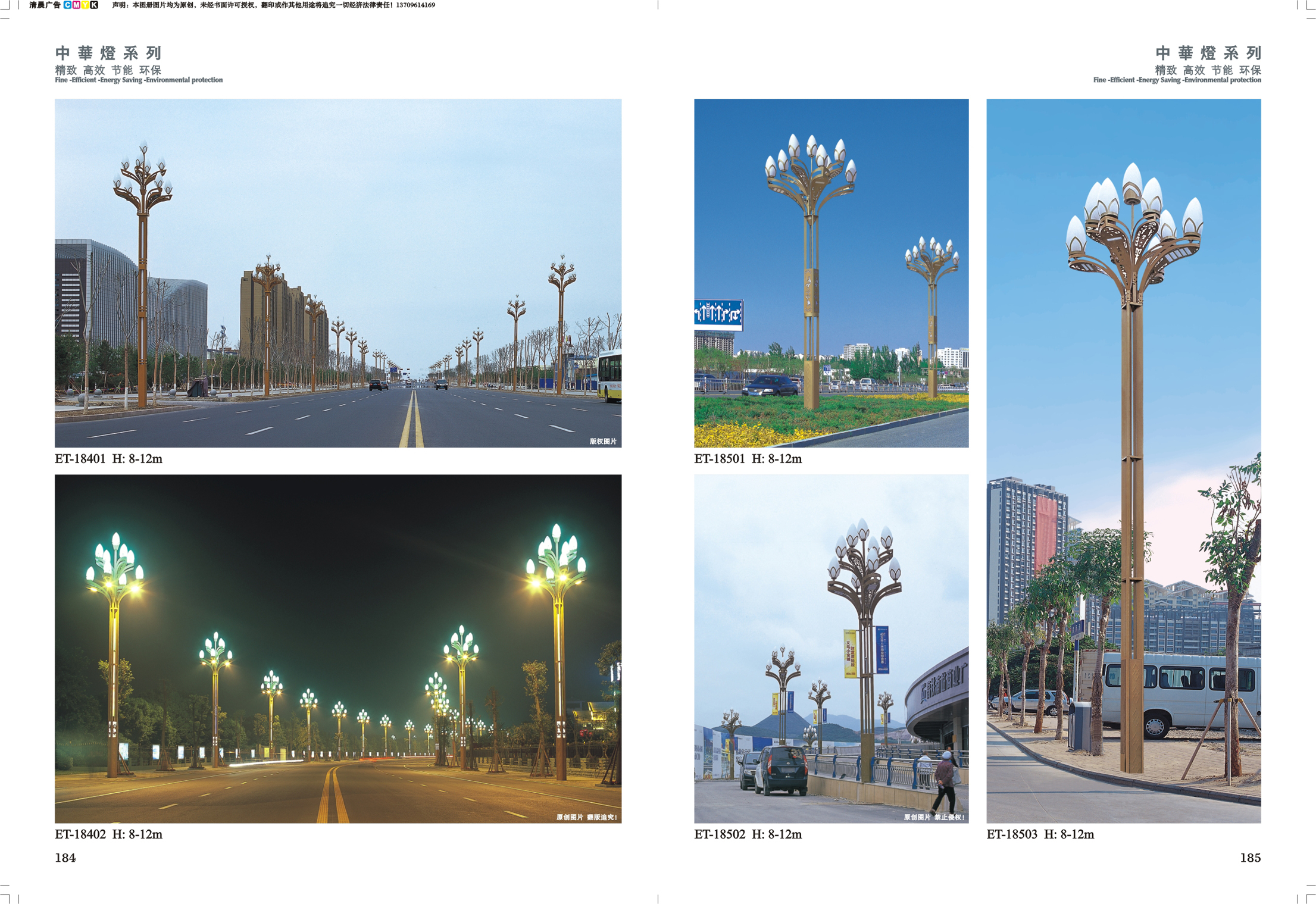Click the ET-18401 H: 8-12m caption

[108, 459]
